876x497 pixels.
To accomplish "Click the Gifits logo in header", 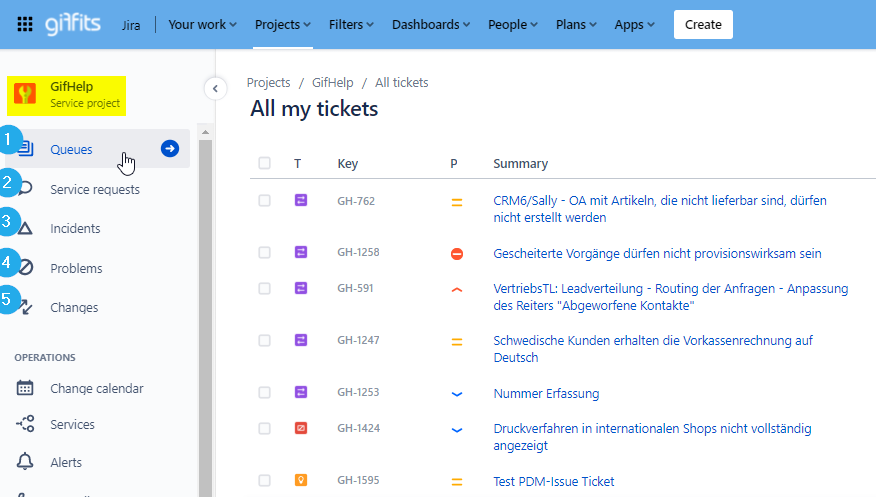I will click(73, 24).
